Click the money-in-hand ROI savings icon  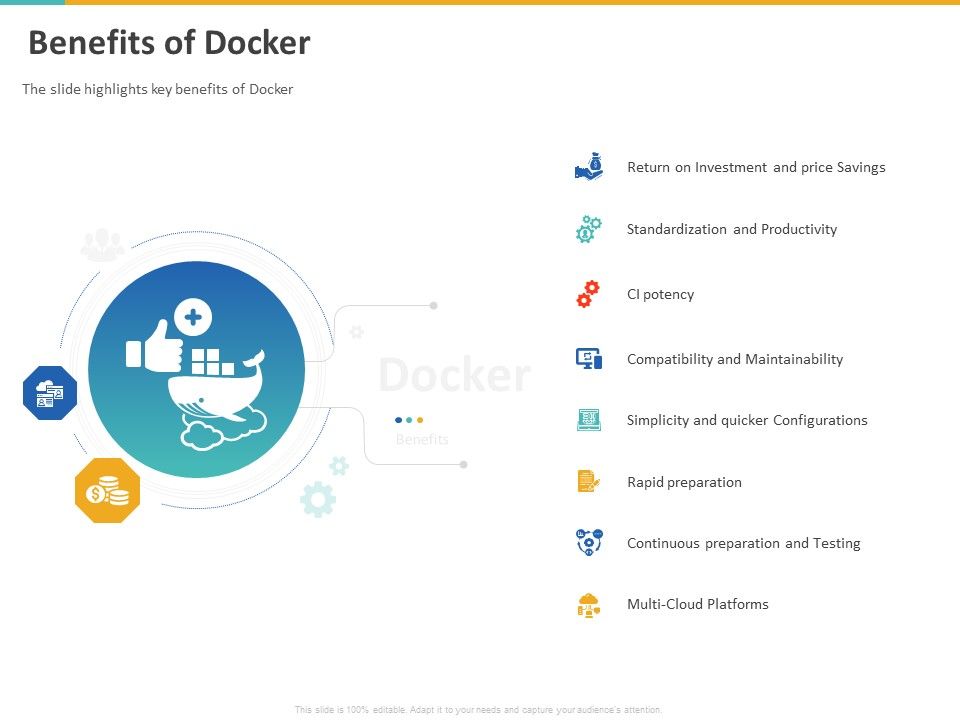(588, 167)
